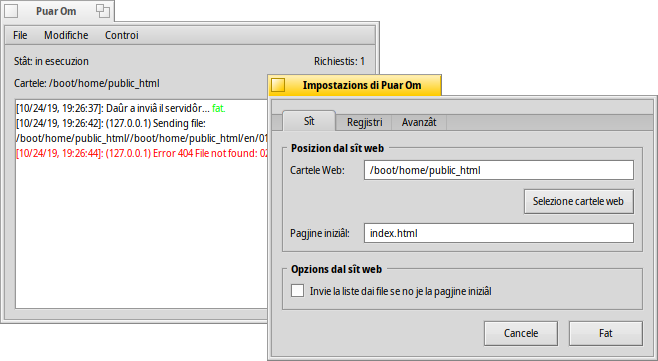The image size is (658, 361).
Task: Click the Richiestis: 1 counter
Action: point(339,61)
